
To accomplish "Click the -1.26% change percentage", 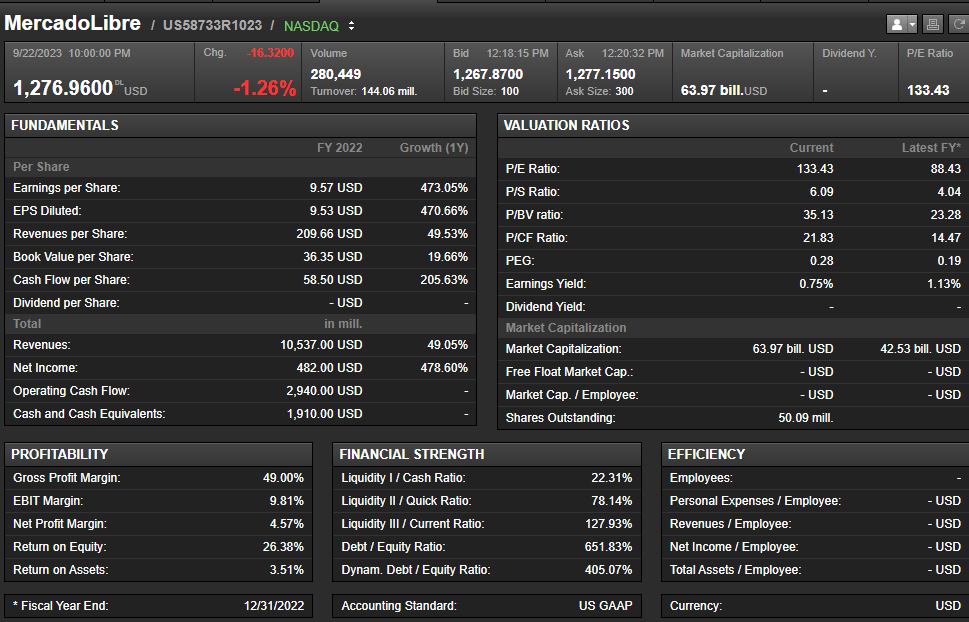I will tap(264, 88).
